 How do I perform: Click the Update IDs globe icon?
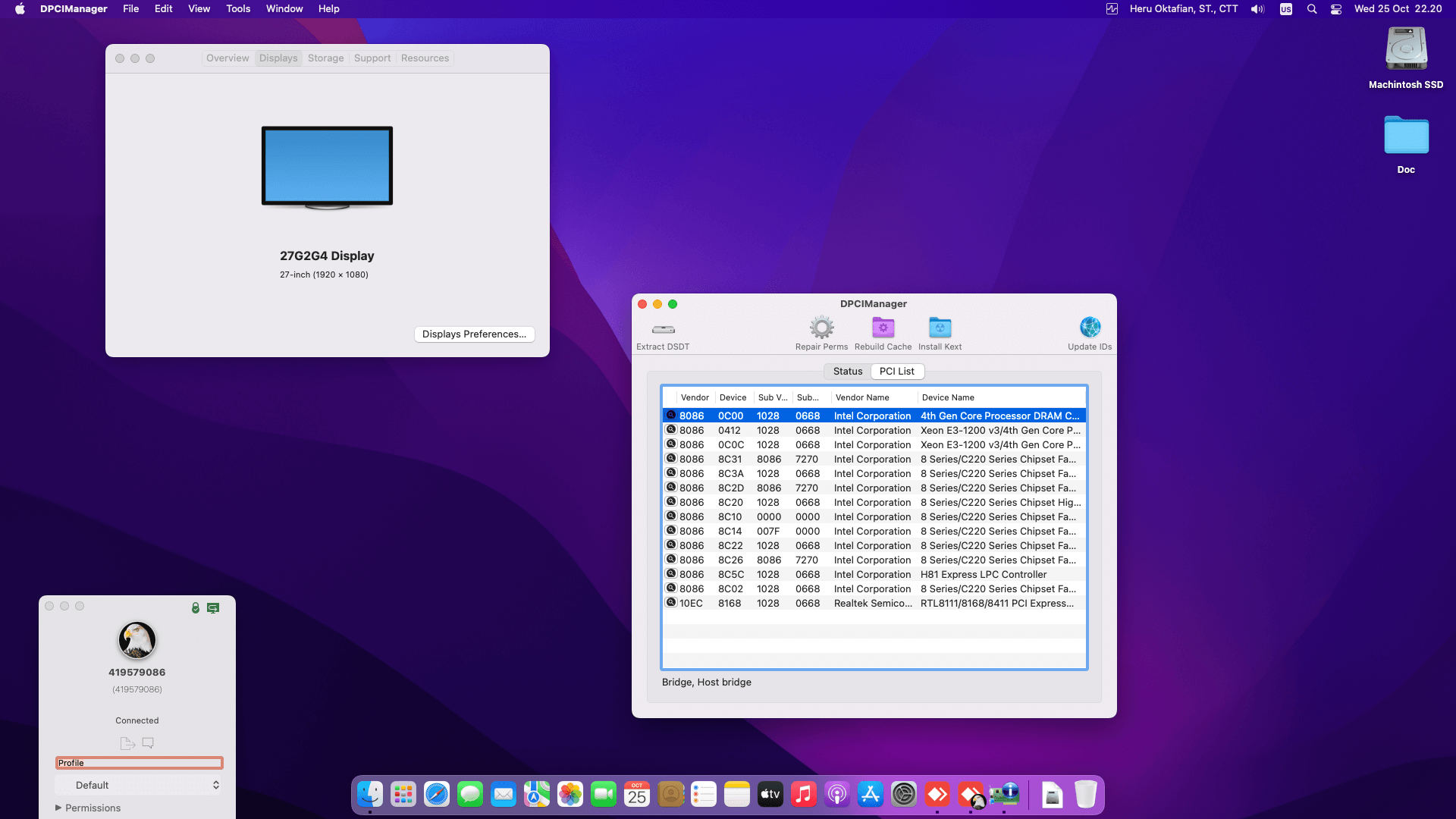1090,328
